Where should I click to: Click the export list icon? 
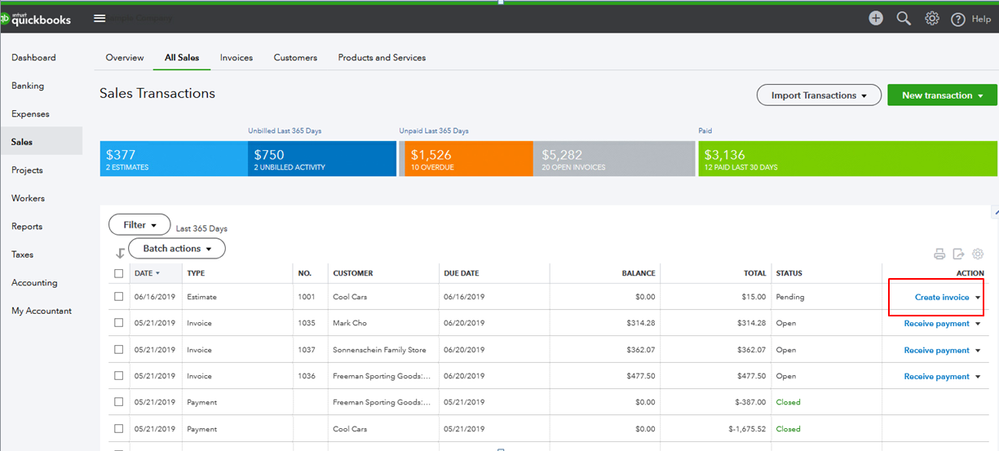pyautogui.click(x=958, y=254)
